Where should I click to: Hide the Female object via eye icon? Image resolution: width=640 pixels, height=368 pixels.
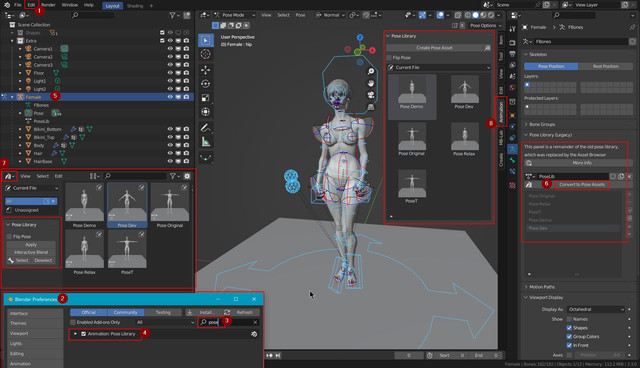coord(170,97)
